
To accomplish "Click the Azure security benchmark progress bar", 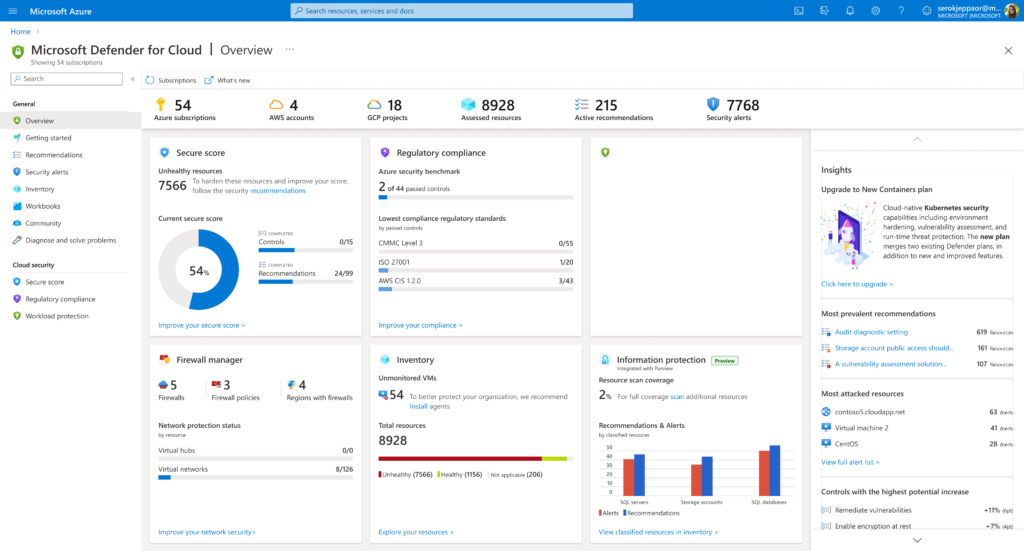I will click(x=475, y=197).
